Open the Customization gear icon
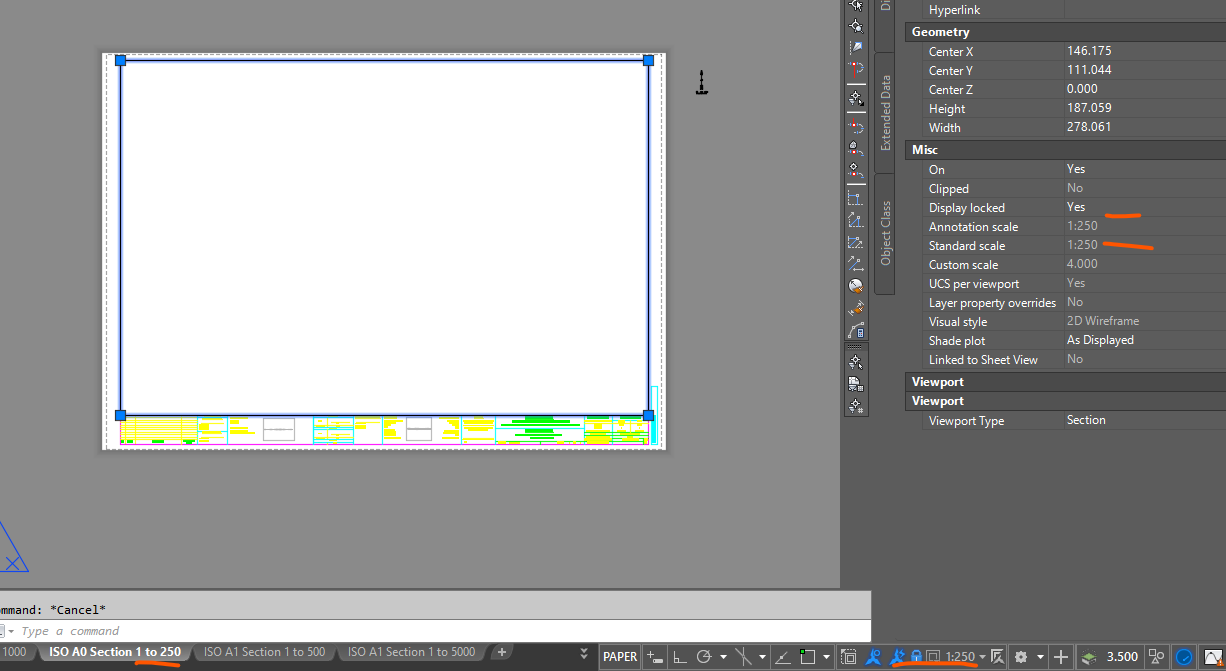 click(x=1020, y=657)
